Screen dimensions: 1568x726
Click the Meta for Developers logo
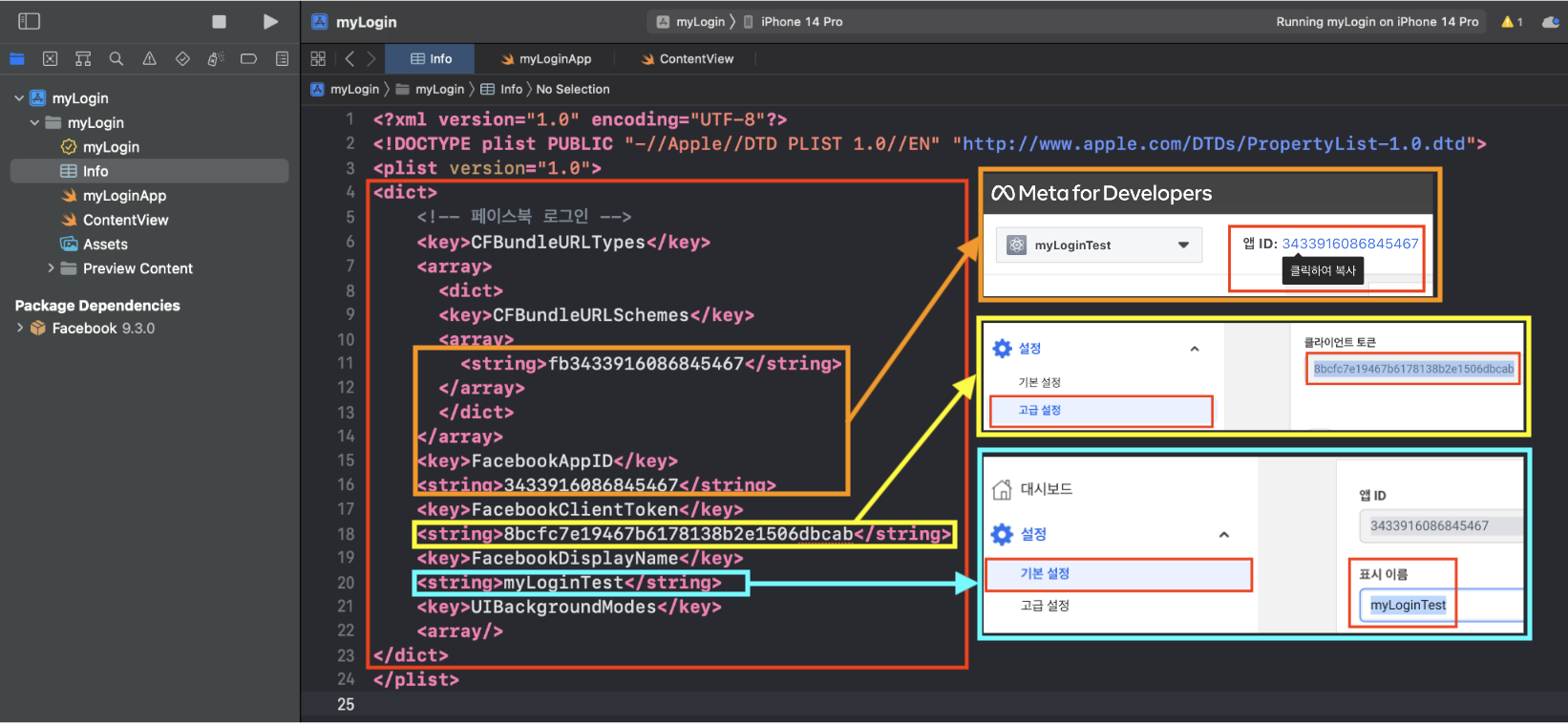(x=1101, y=194)
